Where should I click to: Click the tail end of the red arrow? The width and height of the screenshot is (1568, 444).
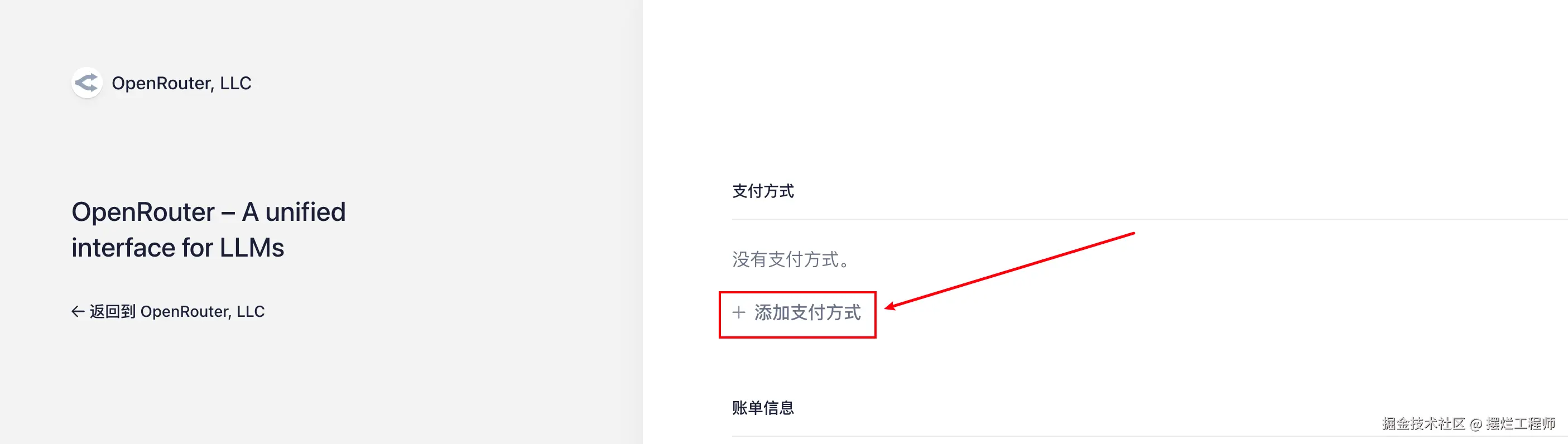[1132, 234]
